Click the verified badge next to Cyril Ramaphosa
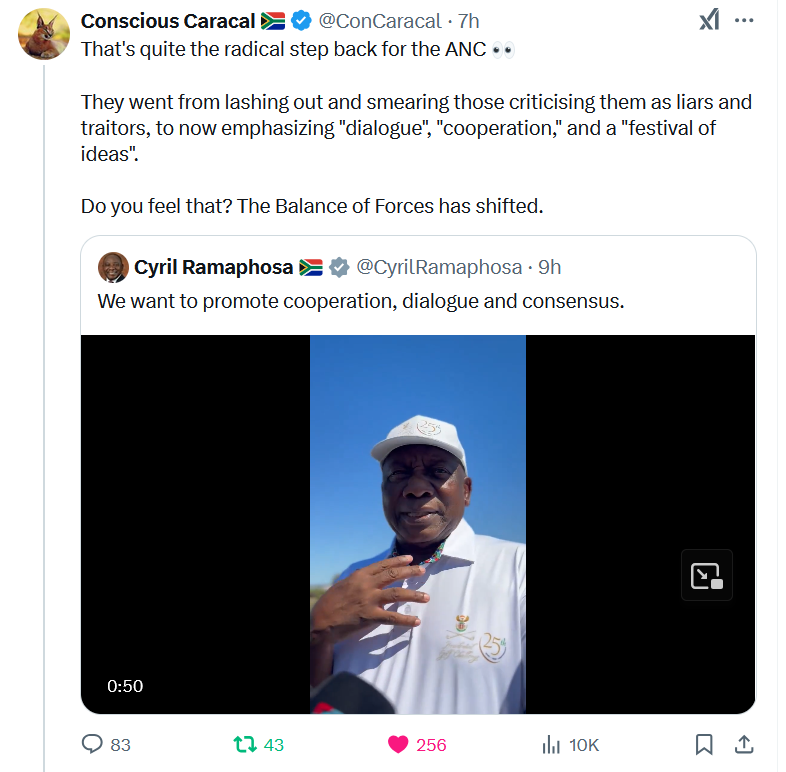This screenshot has width=786, height=772. click(x=340, y=267)
